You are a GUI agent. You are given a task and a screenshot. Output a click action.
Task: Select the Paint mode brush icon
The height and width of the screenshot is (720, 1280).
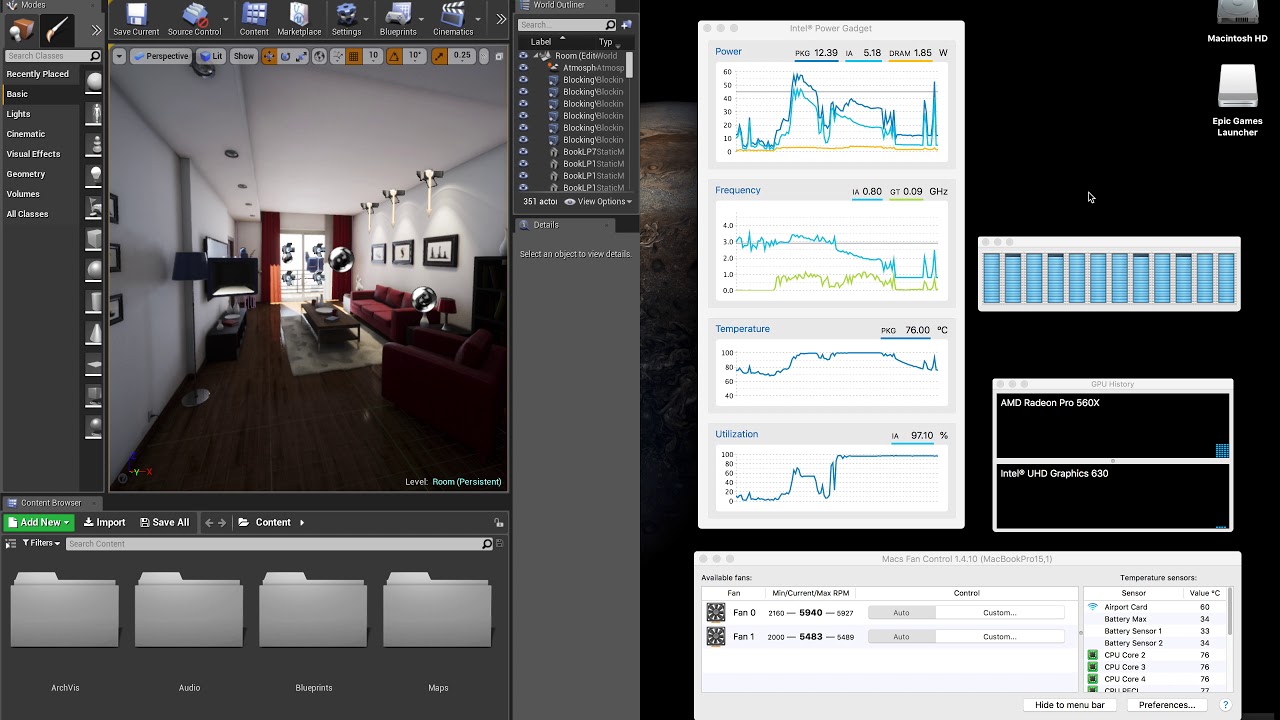59,29
